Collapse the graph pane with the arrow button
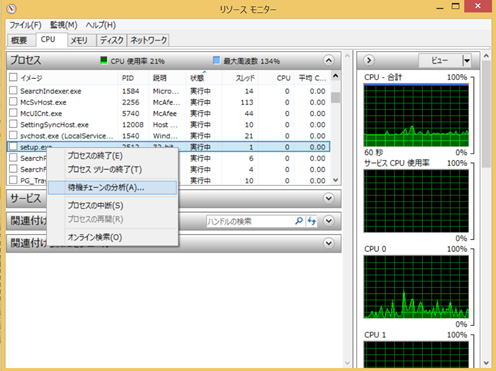The image size is (496, 371). pyautogui.click(x=369, y=60)
